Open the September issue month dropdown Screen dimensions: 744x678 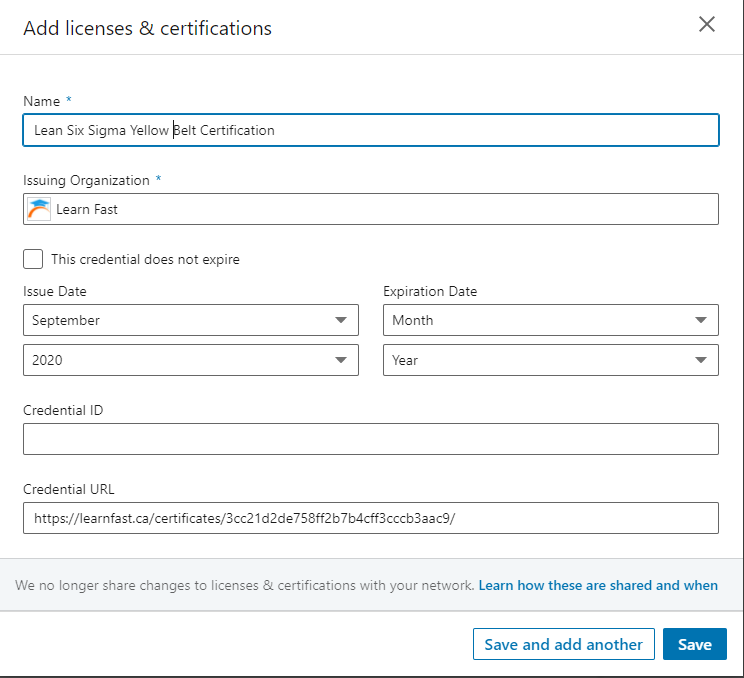click(x=180, y=321)
